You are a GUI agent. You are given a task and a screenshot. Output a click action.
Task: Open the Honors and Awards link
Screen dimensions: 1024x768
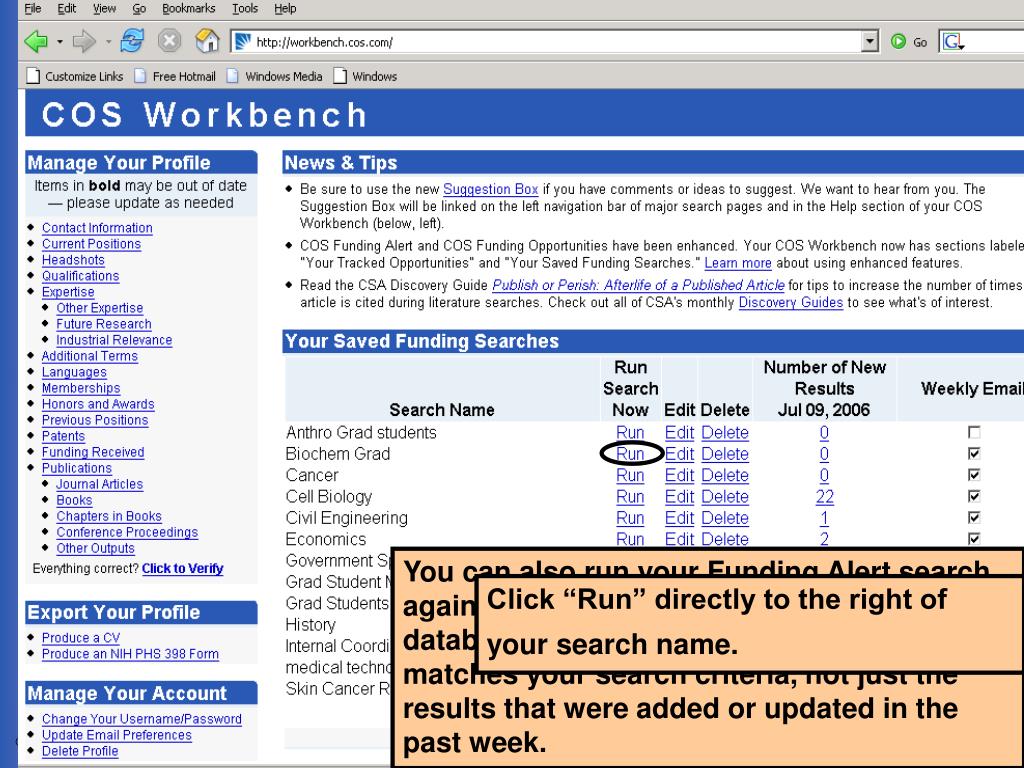tap(98, 404)
